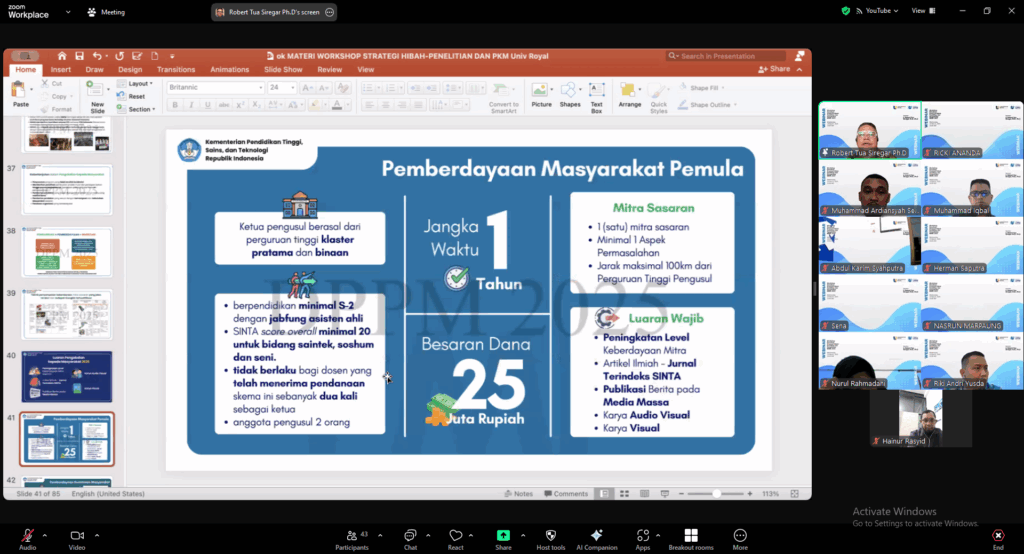Click the green Share screen icon

tap(503, 536)
